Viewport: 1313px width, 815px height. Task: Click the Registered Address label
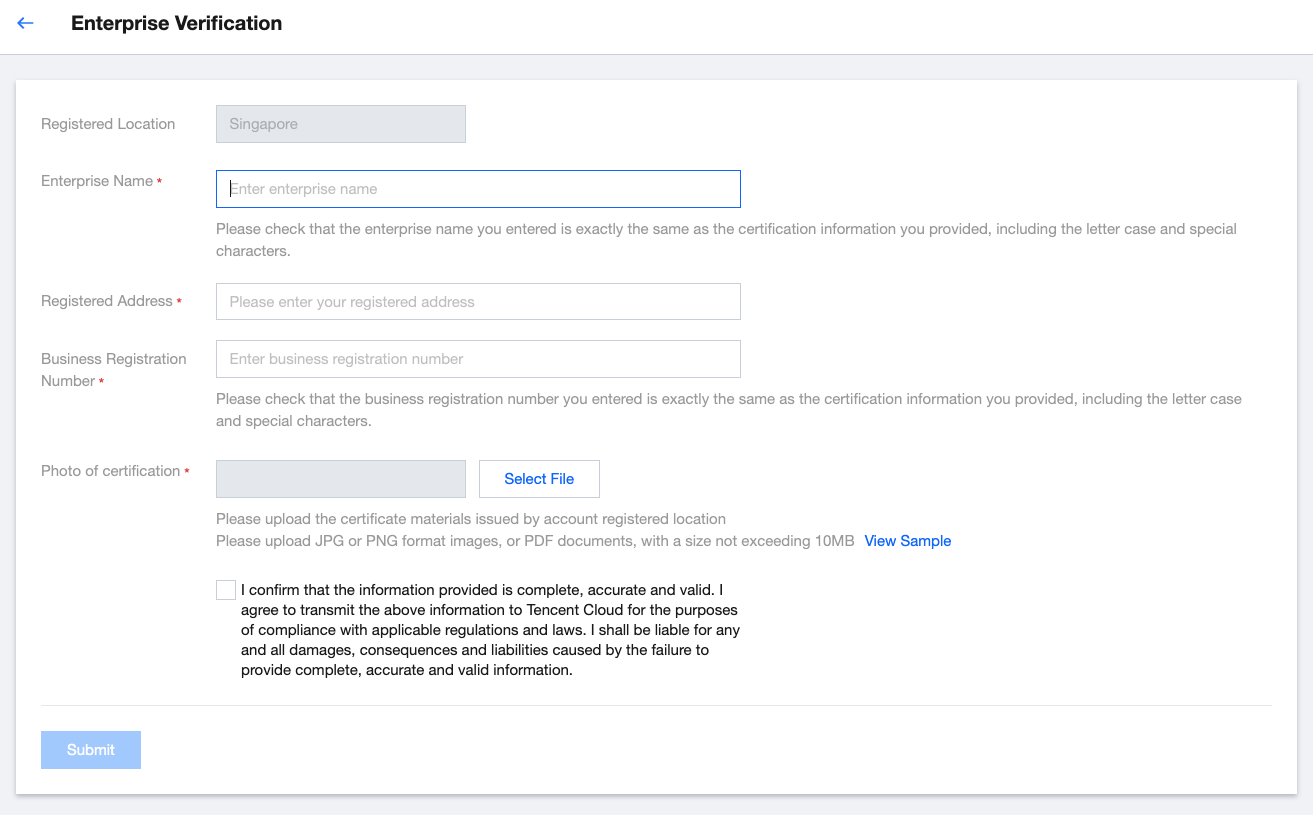tap(107, 301)
